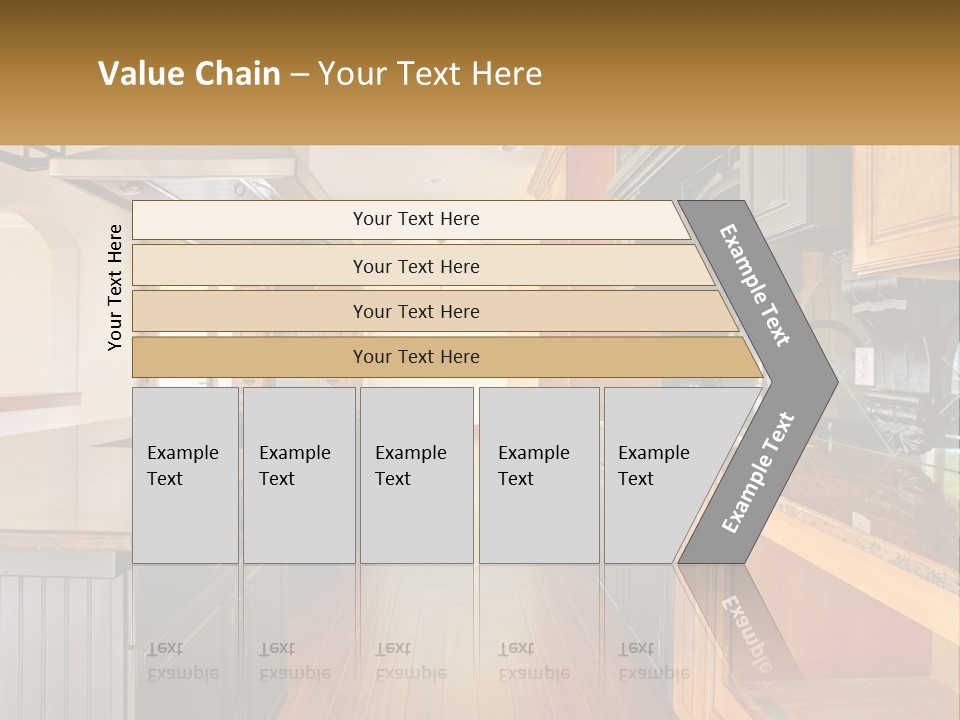Click the vertical Your Text Here label
This screenshot has height=720, width=960.
coord(115,287)
